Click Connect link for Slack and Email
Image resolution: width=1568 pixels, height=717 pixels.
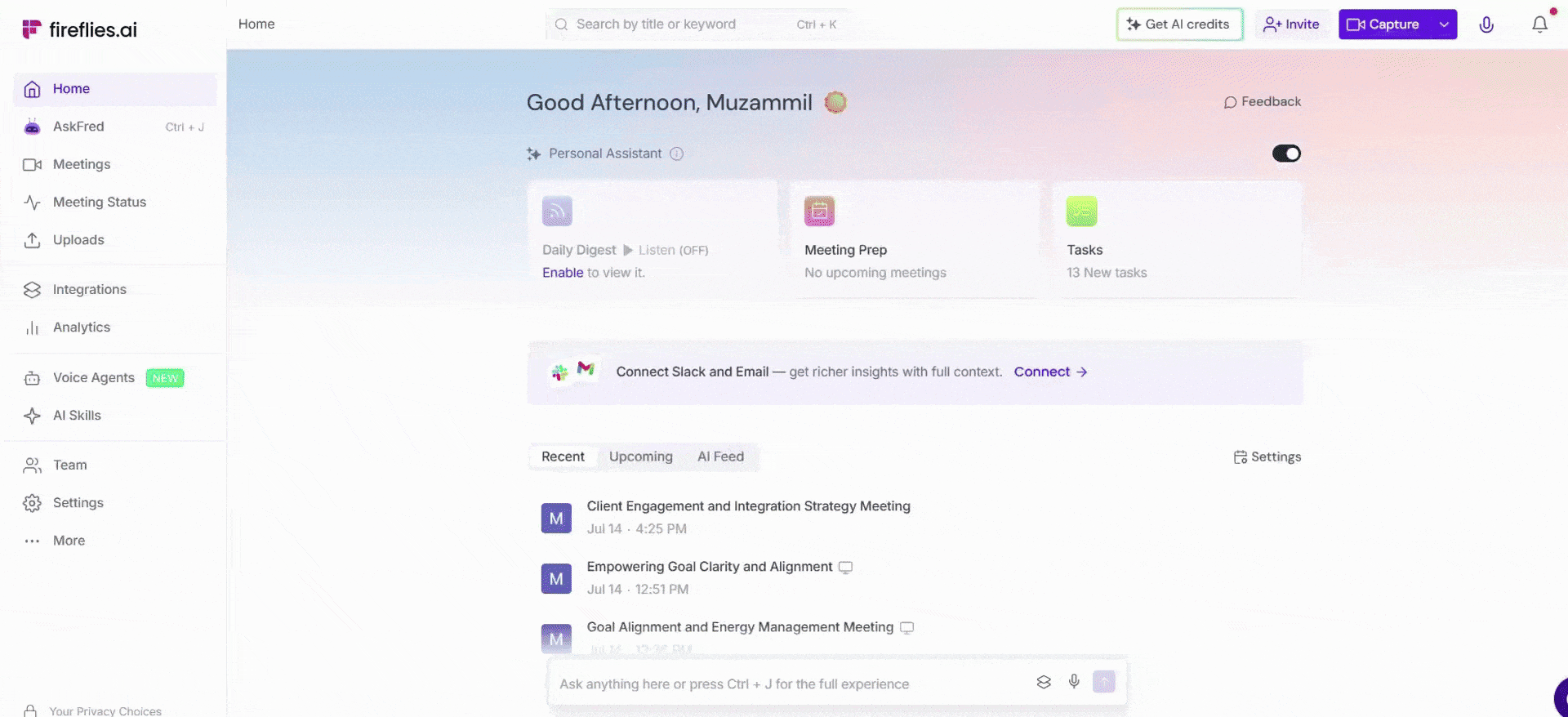(x=1050, y=372)
